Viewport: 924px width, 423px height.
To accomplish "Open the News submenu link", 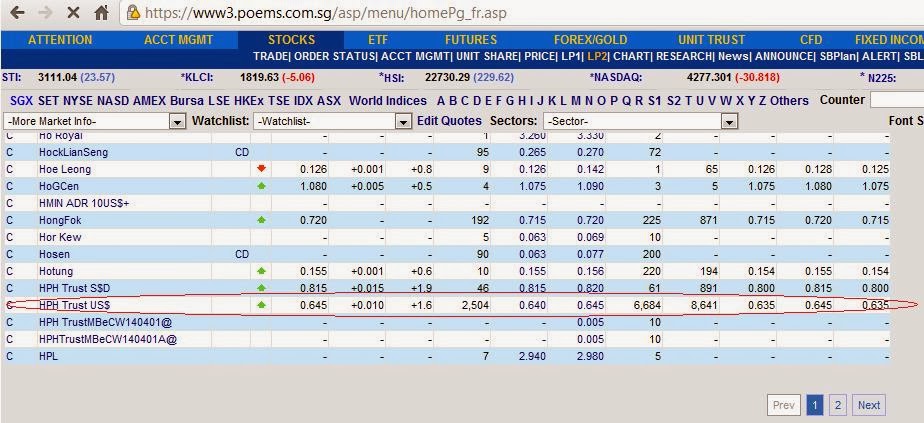I will pyautogui.click(x=733, y=57).
